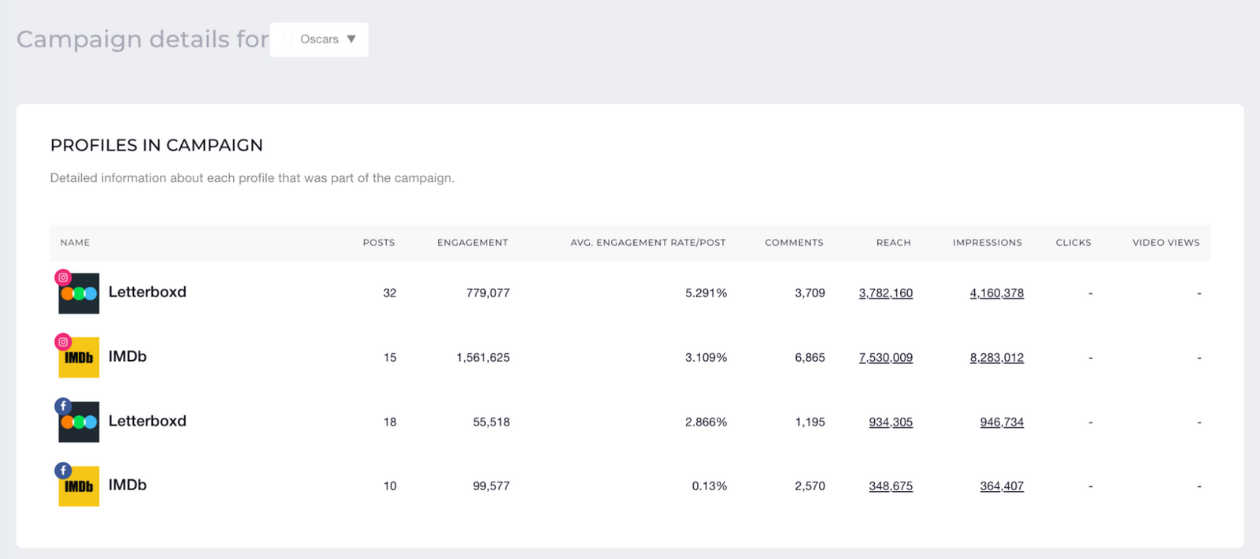
Task: Click the Letterboxd Facebook profile logo
Action: pos(79,422)
